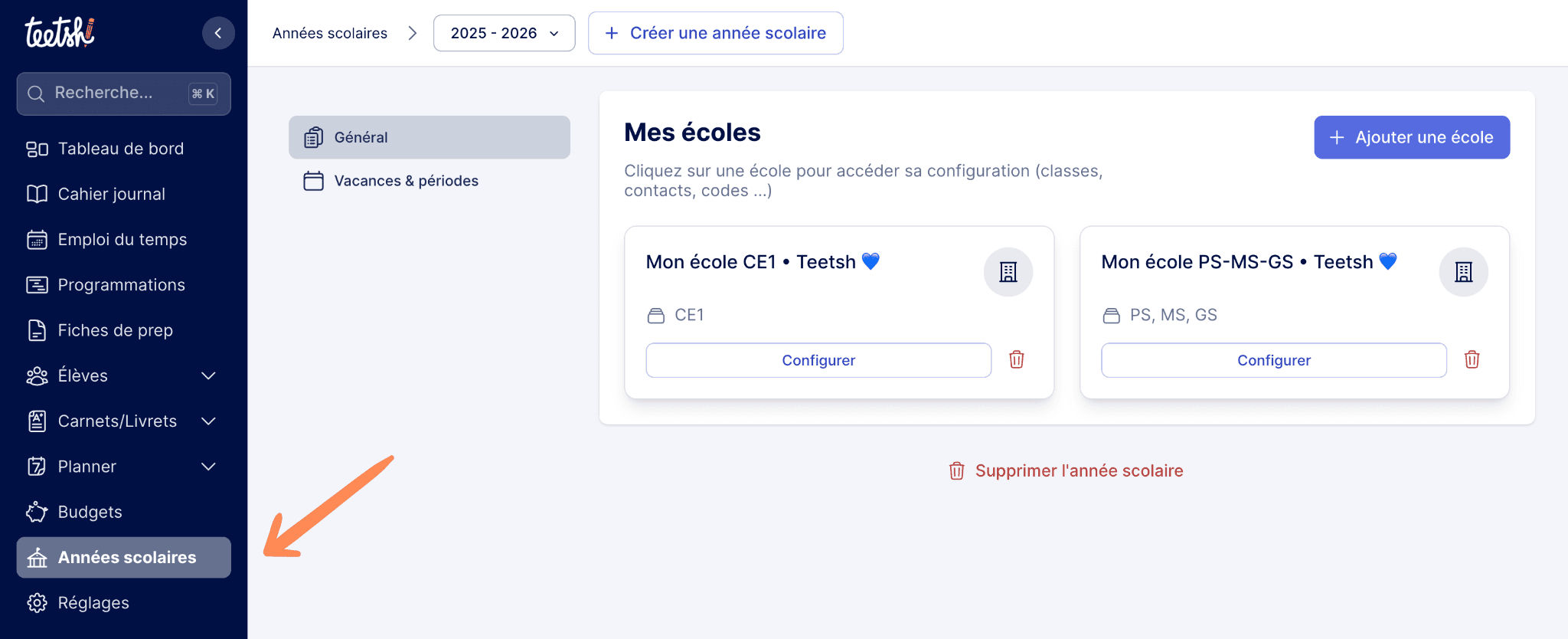Open the Tableau de bord dashboard icon
The image size is (1568, 639).
pyautogui.click(x=36, y=149)
